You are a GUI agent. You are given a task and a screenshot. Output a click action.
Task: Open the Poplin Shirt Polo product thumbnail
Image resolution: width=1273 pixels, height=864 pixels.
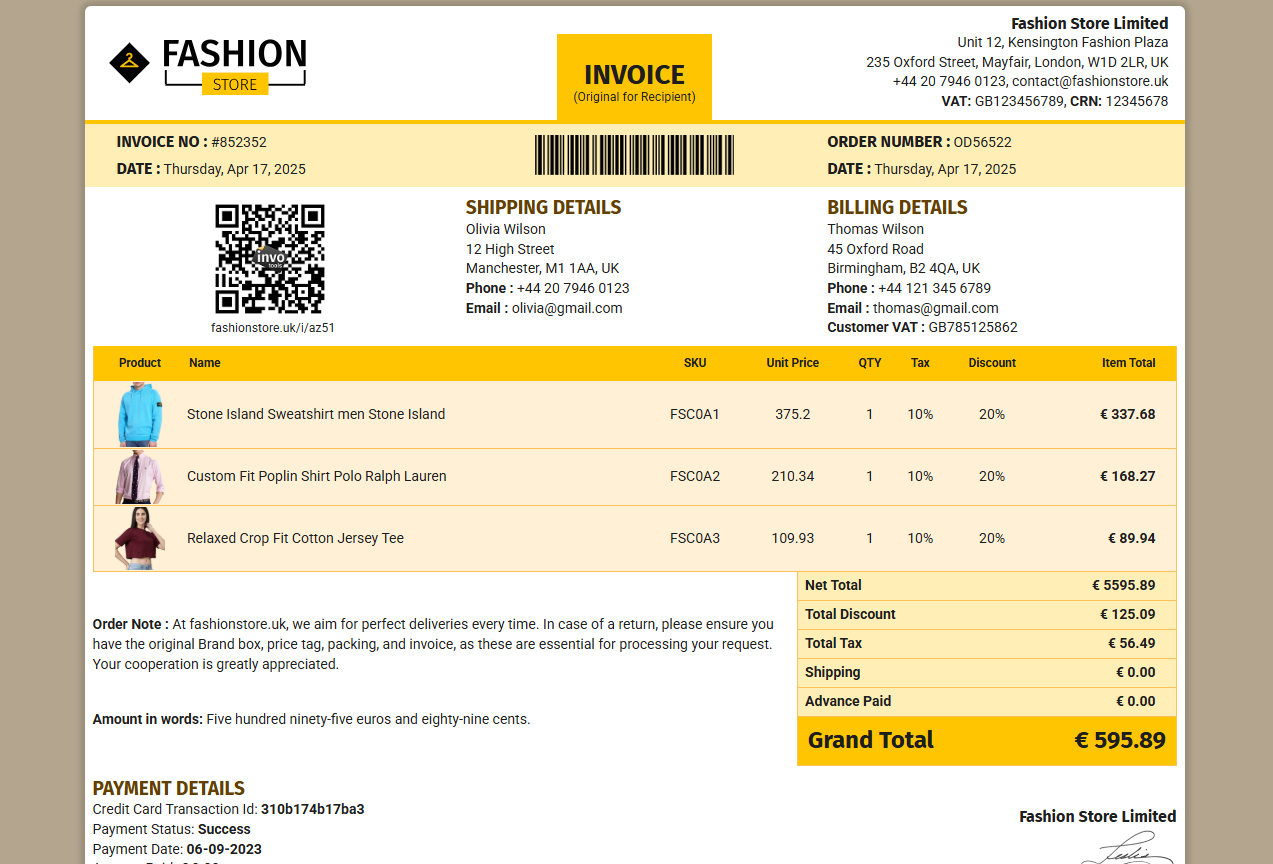138,476
